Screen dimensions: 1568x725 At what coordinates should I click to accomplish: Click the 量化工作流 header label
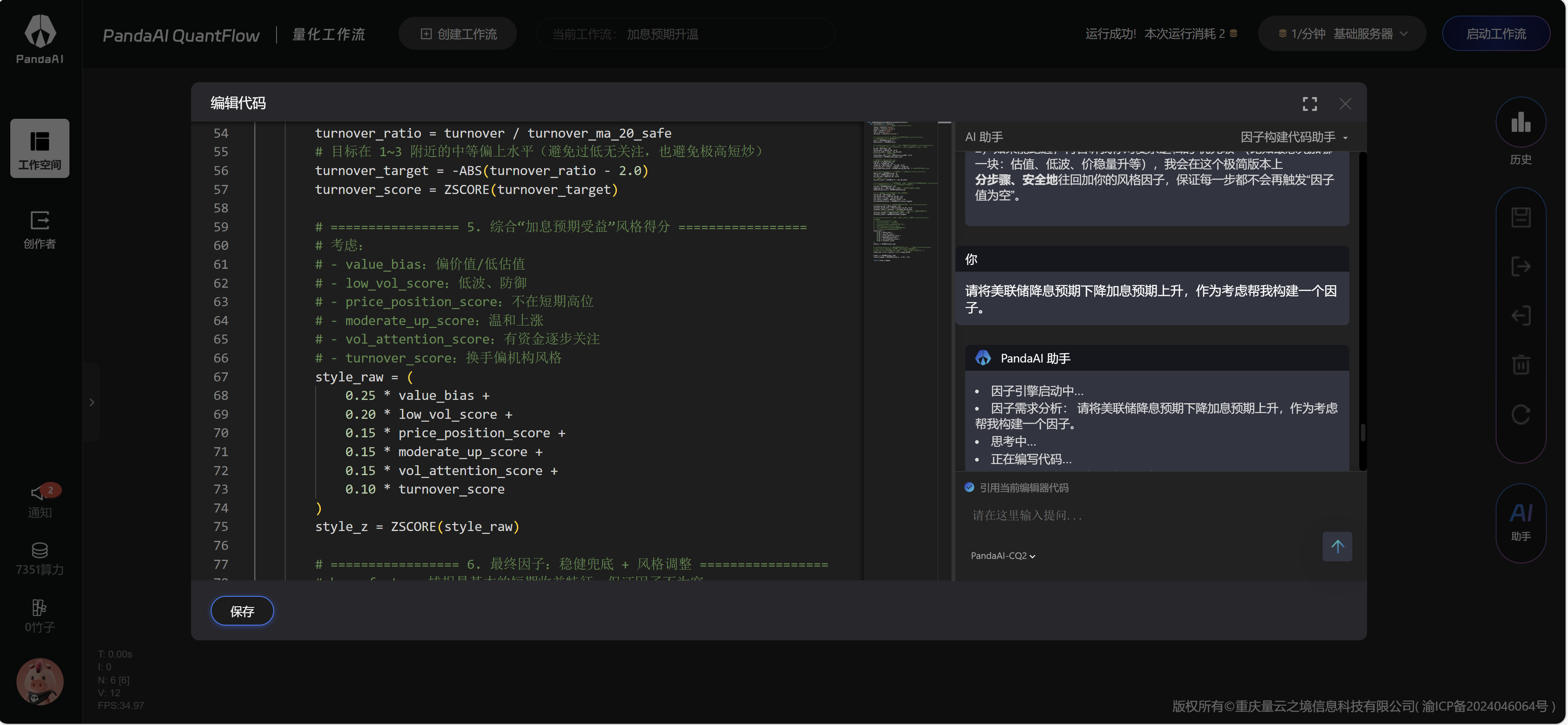pos(329,34)
